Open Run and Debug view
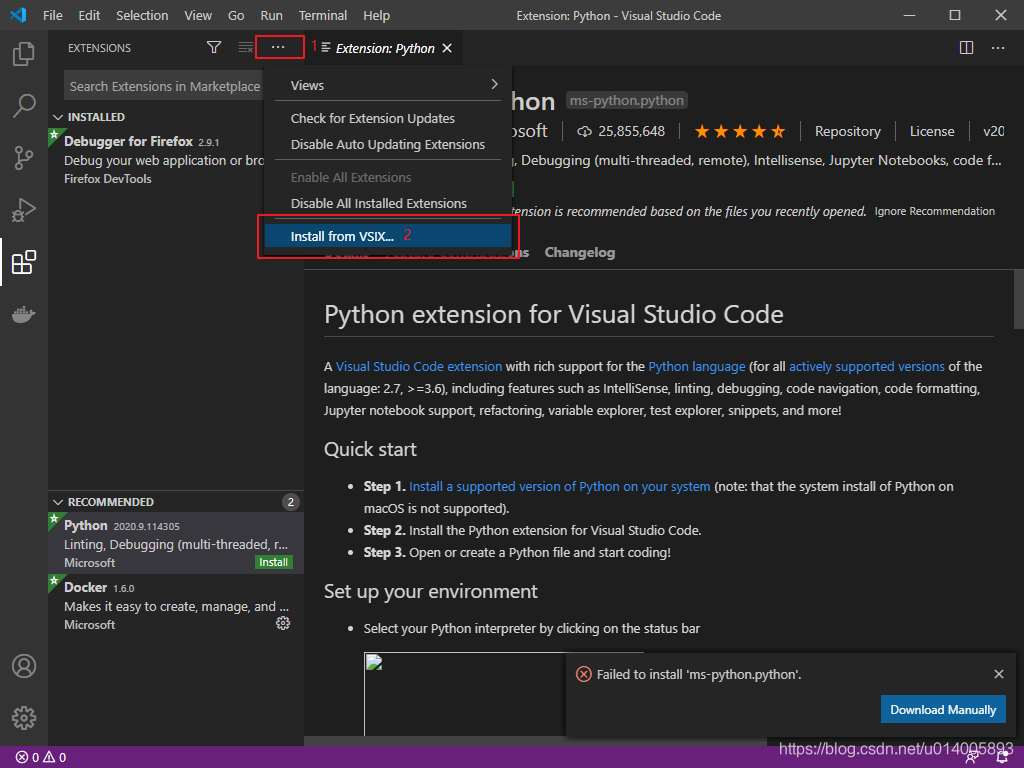 (x=24, y=210)
